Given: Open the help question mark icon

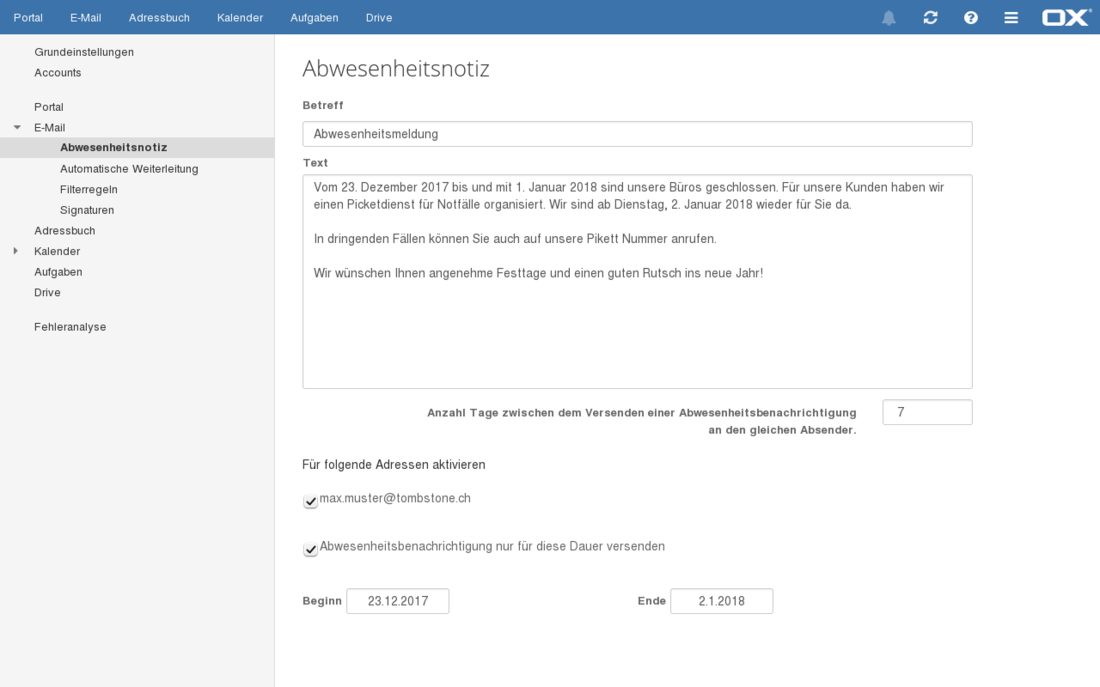Looking at the screenshot, I should (970, 18).
